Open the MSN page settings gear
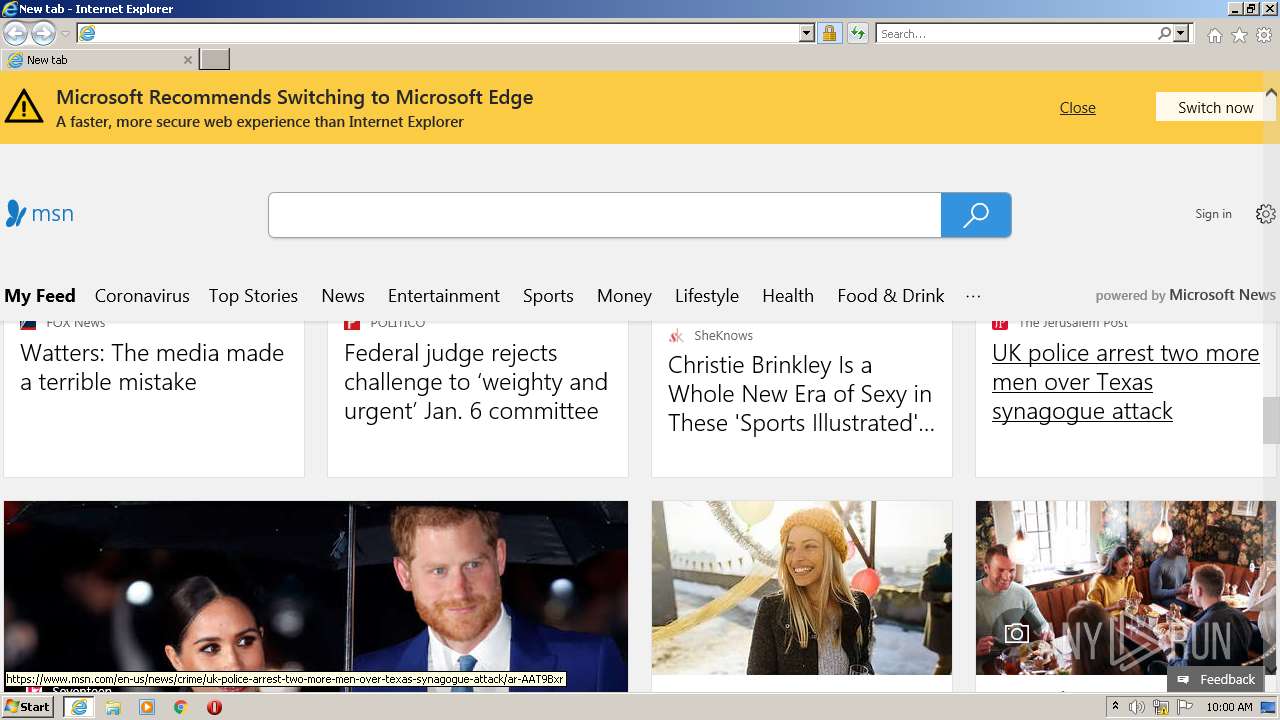The image size is (1280, 720). click(1266, 214)
